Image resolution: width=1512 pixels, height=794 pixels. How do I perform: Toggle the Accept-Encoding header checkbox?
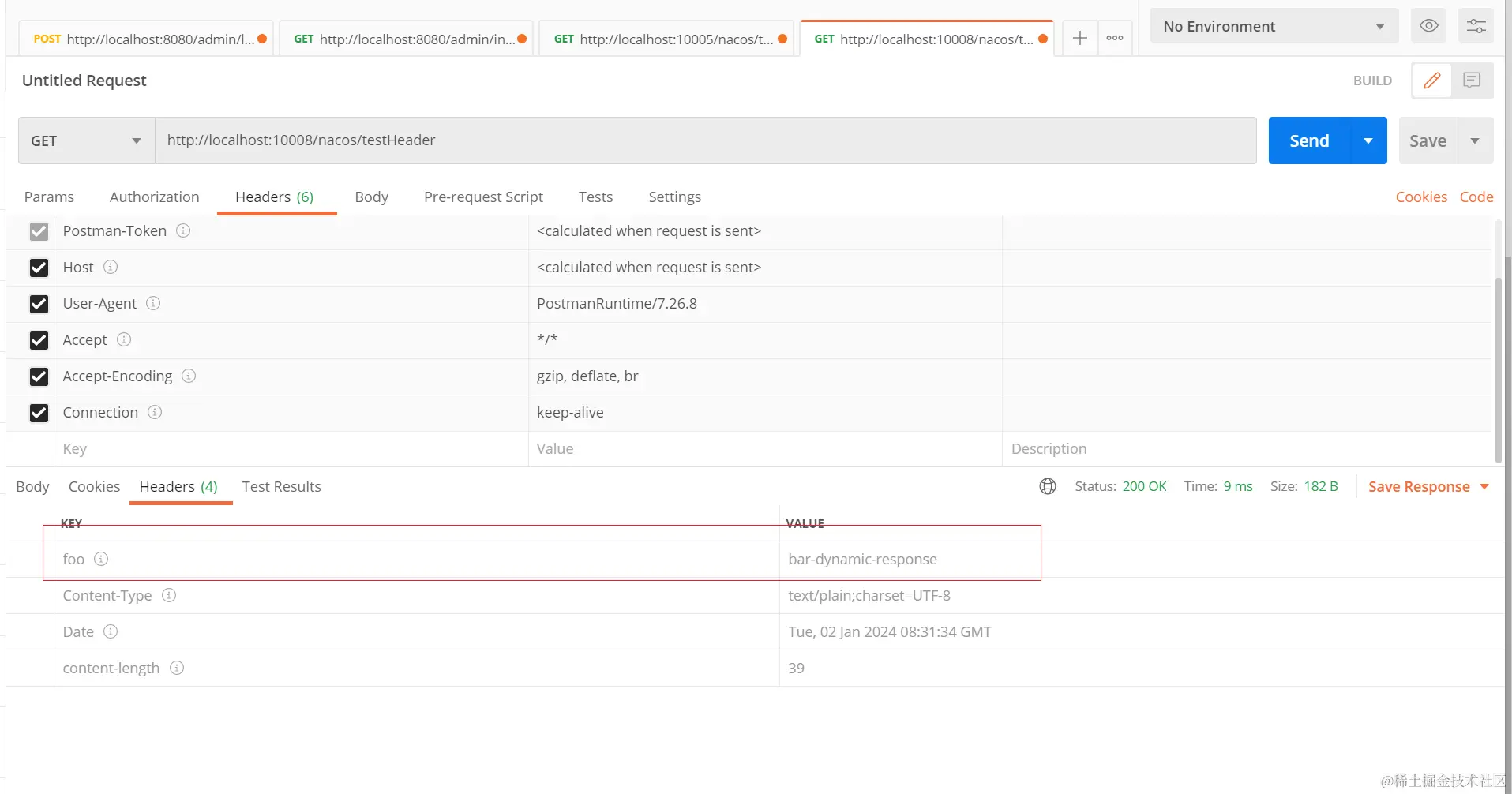[x=39, y=376]
